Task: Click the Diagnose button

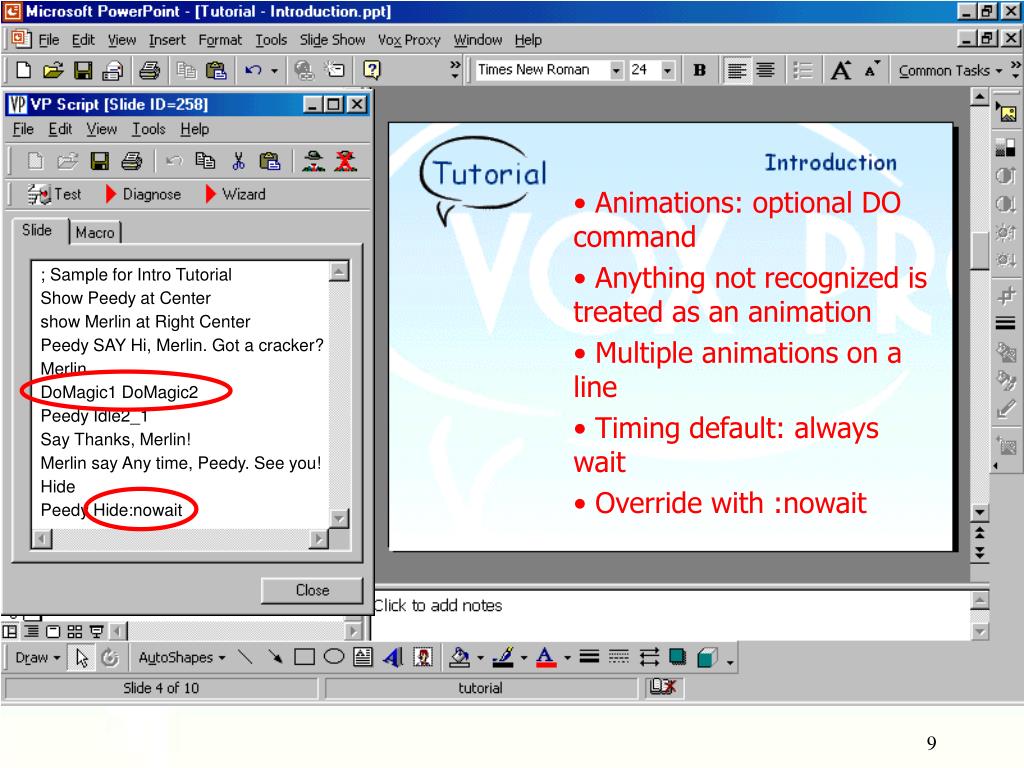Action: 143,194
